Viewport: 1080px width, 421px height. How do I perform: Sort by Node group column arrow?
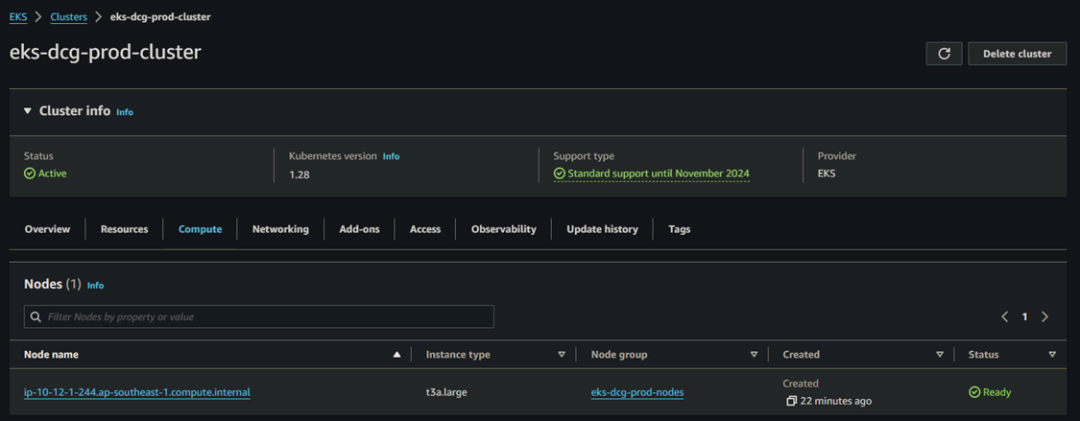pos(754,354)
